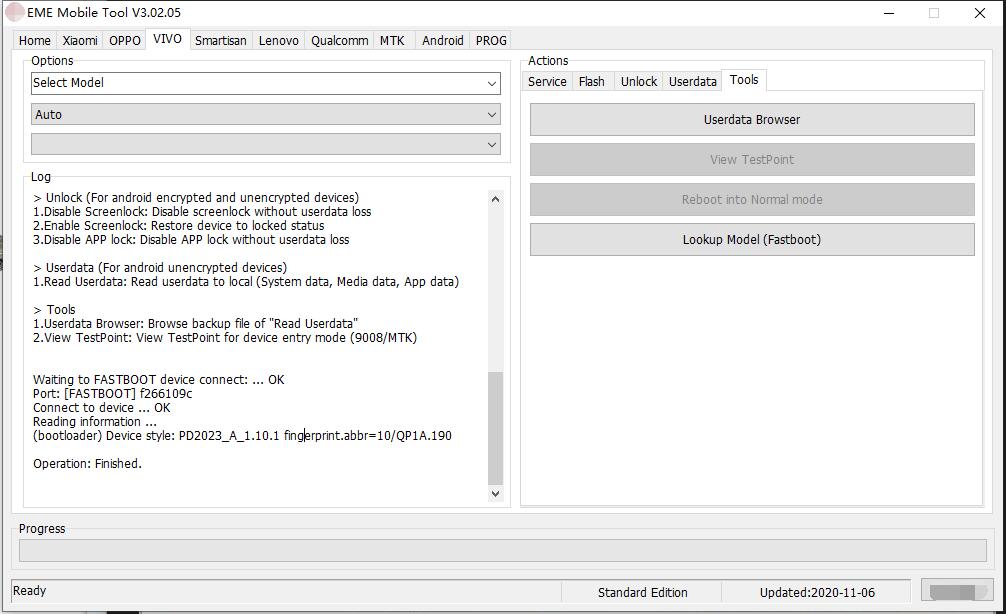Click 'Connect to device ... OK' log line
The height and width of the screenshot is (614, 1006).
[101, 408]
